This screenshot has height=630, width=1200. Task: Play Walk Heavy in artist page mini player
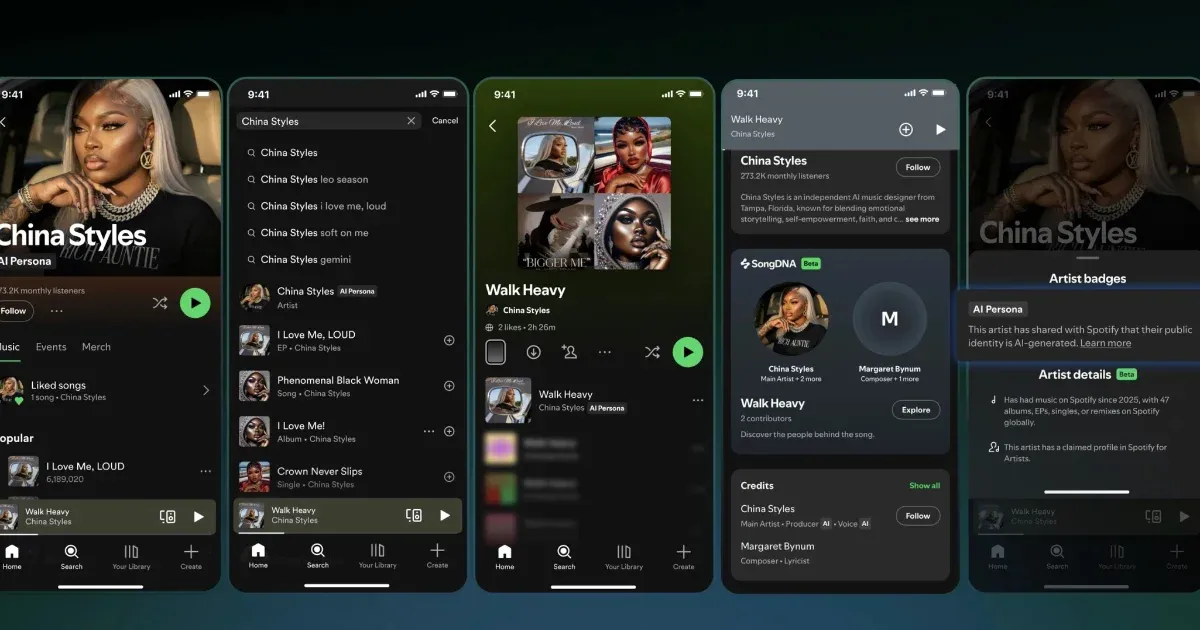coord(199,516)
